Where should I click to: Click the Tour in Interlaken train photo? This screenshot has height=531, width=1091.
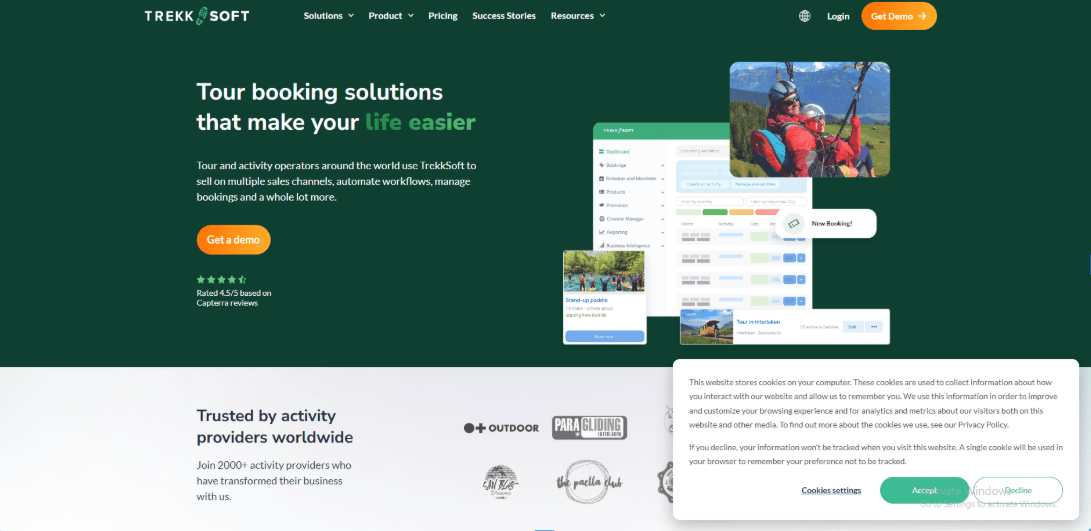(706, 326)
